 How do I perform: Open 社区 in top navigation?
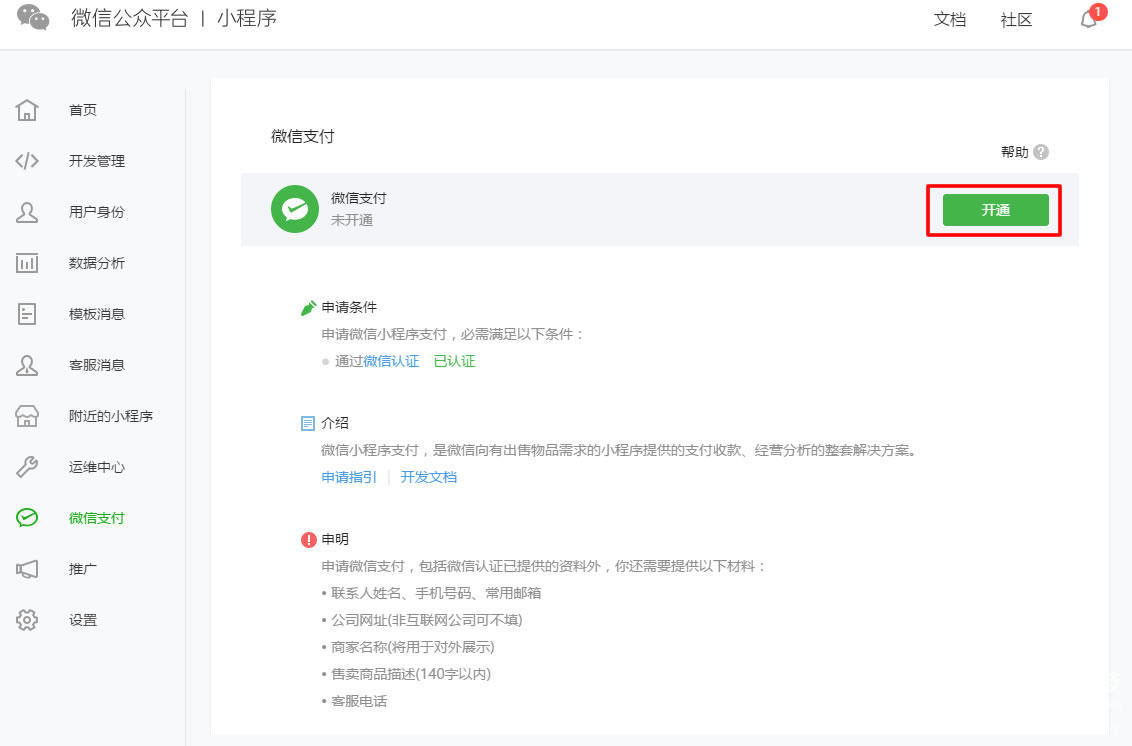[1016, 20]
